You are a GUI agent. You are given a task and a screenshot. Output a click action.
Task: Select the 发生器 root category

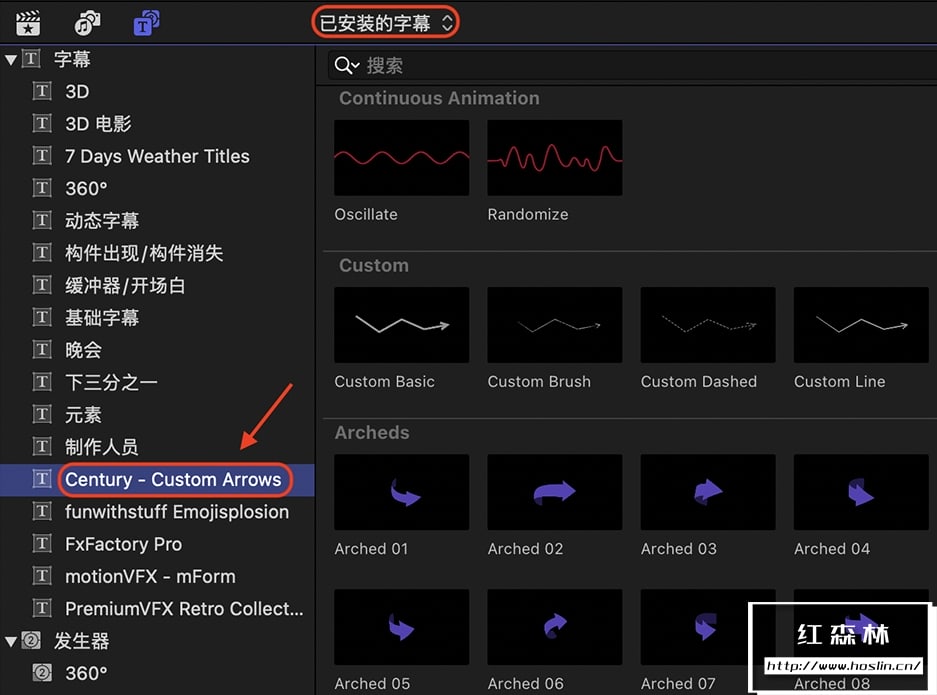click(x=157, y=641)
